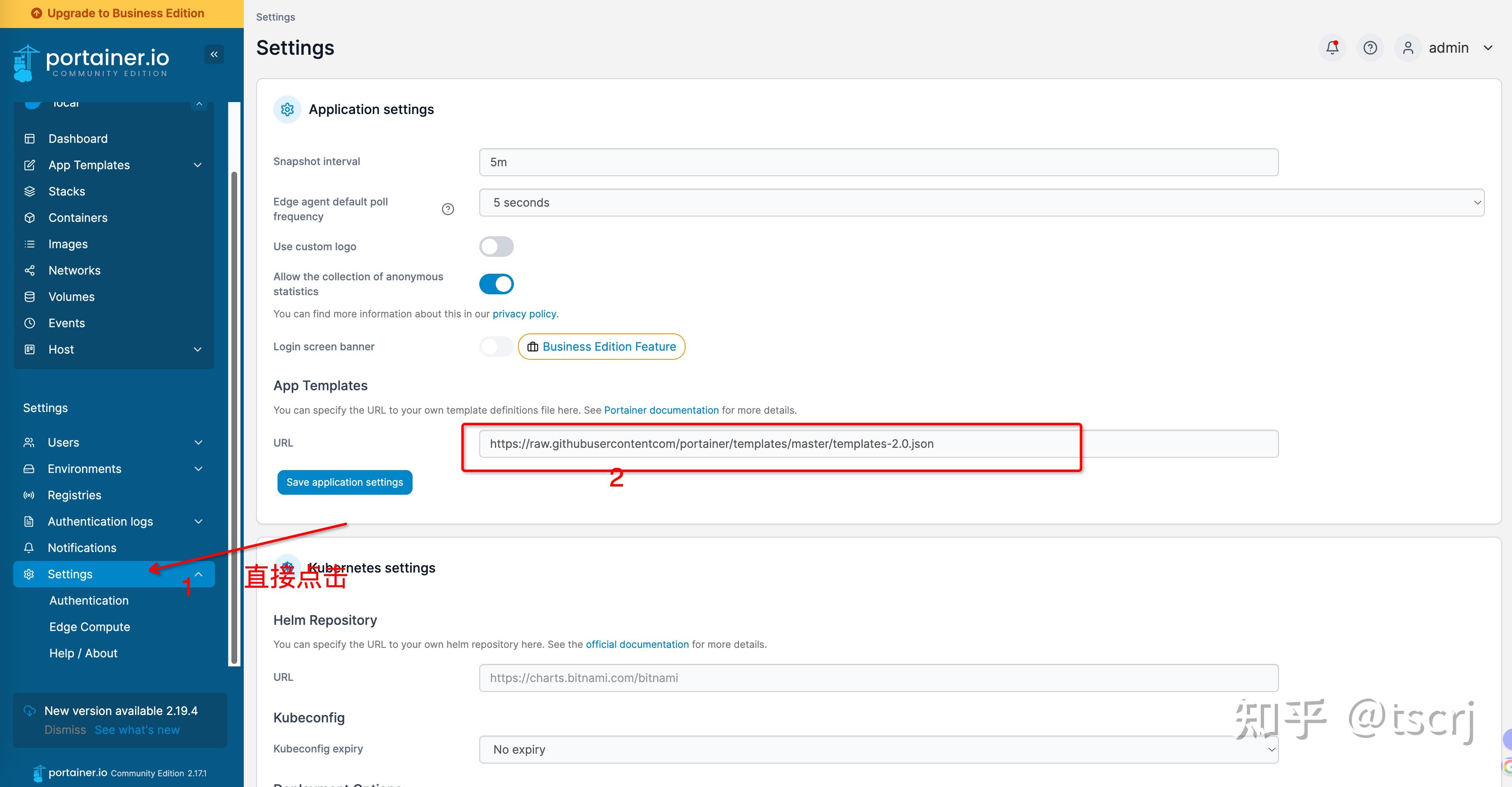Viewport: 1512px width, 787px height.
Task: Click the Events clock icon
Action: [x=30, y=324]
